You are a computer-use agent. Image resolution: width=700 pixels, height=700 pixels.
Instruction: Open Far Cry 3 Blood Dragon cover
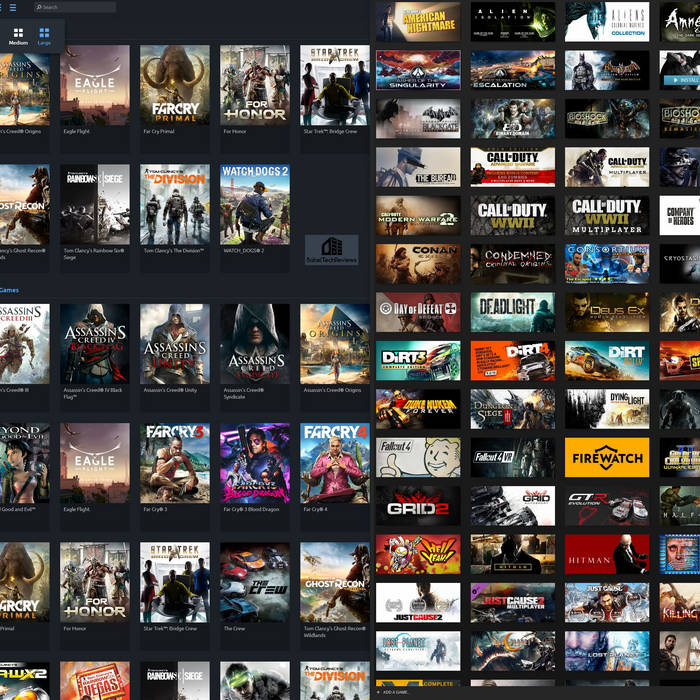tap(255, 463)
